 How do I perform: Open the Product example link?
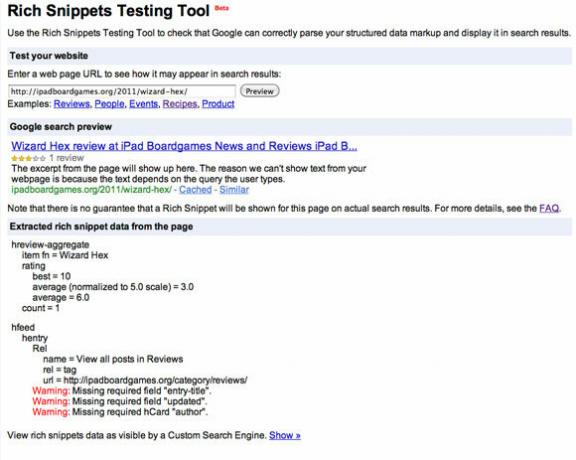click(x=218, y=104)
